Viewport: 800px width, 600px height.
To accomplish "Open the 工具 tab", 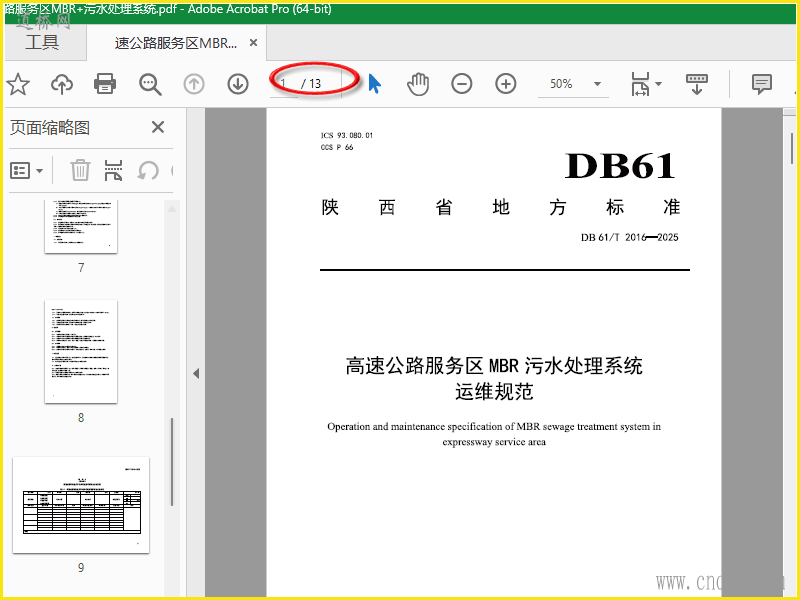I will coord(42,42).
